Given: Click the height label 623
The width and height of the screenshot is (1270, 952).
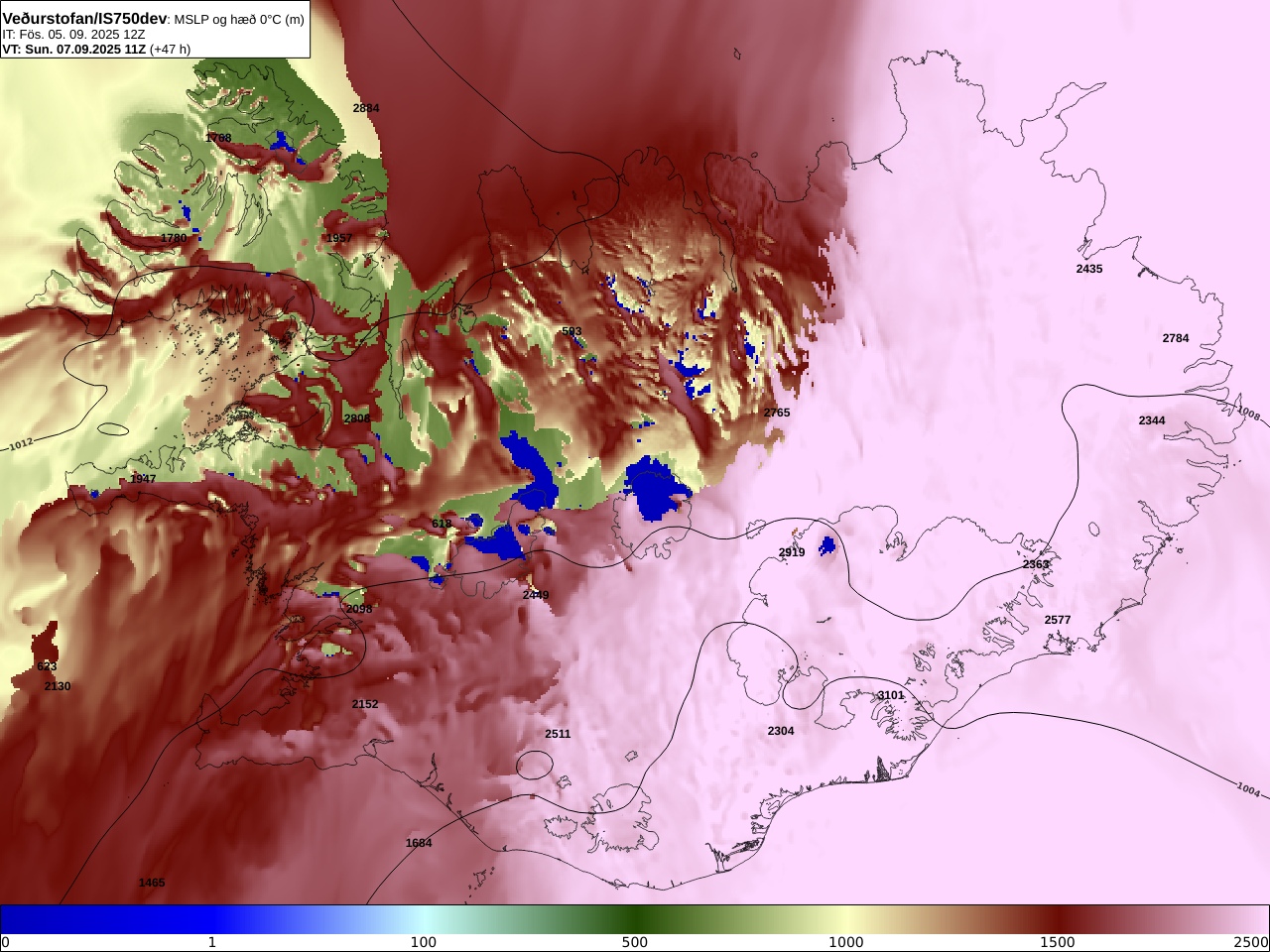Looking at the screenshot, I should pos(47,666).
